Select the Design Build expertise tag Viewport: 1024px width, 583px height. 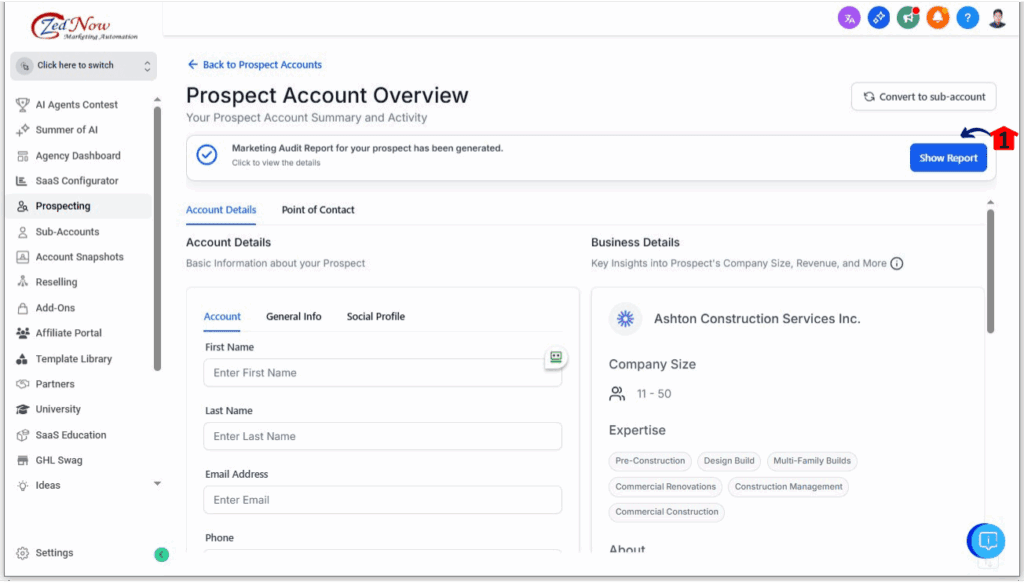coord(729,461)
